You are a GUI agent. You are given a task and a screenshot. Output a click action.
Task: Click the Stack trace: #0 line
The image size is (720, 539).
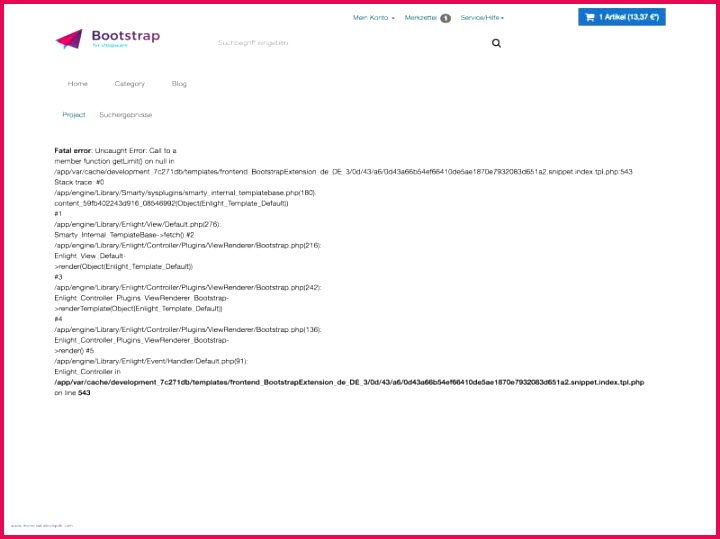point(79,182)
